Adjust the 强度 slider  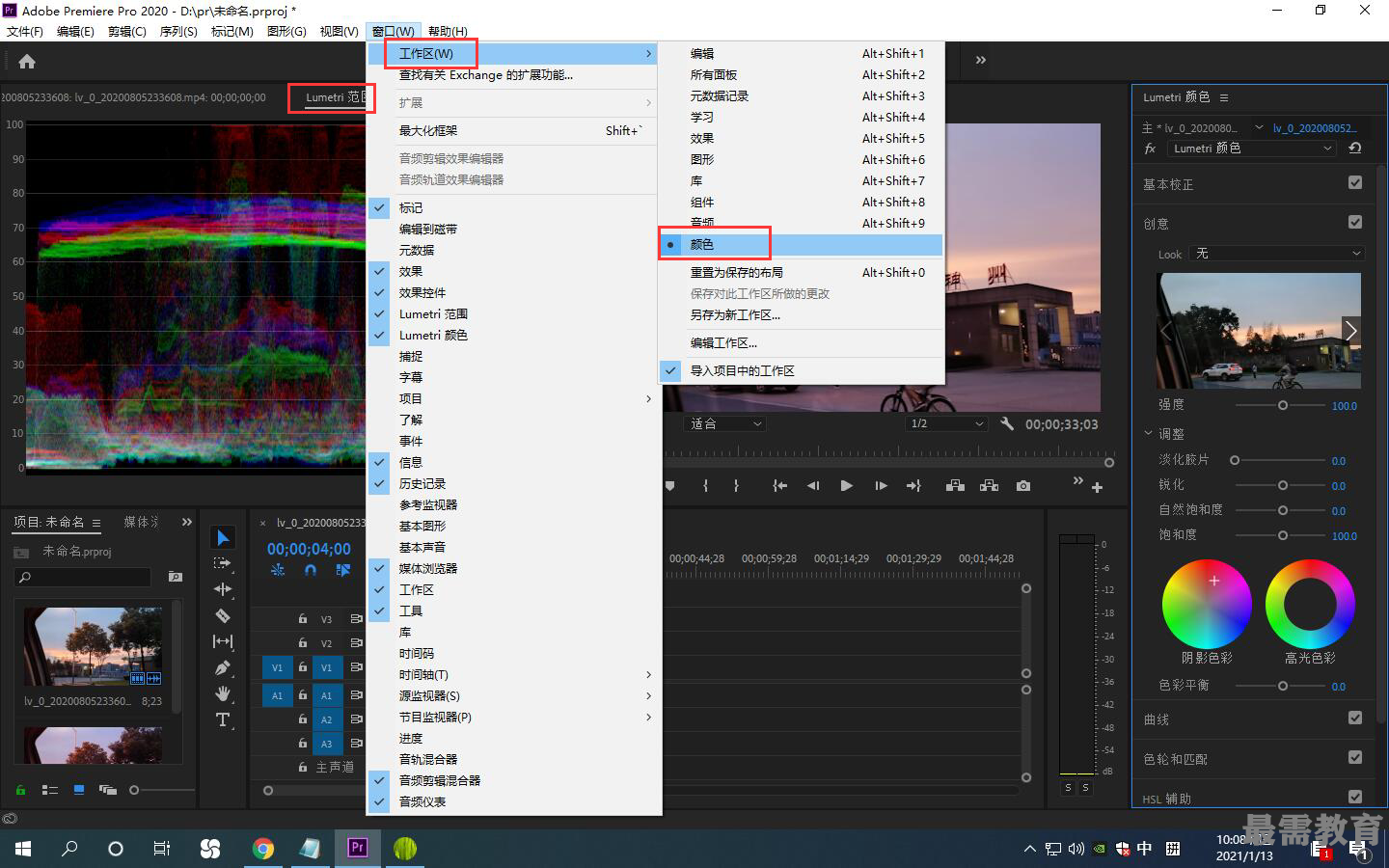click(1281, 405)
